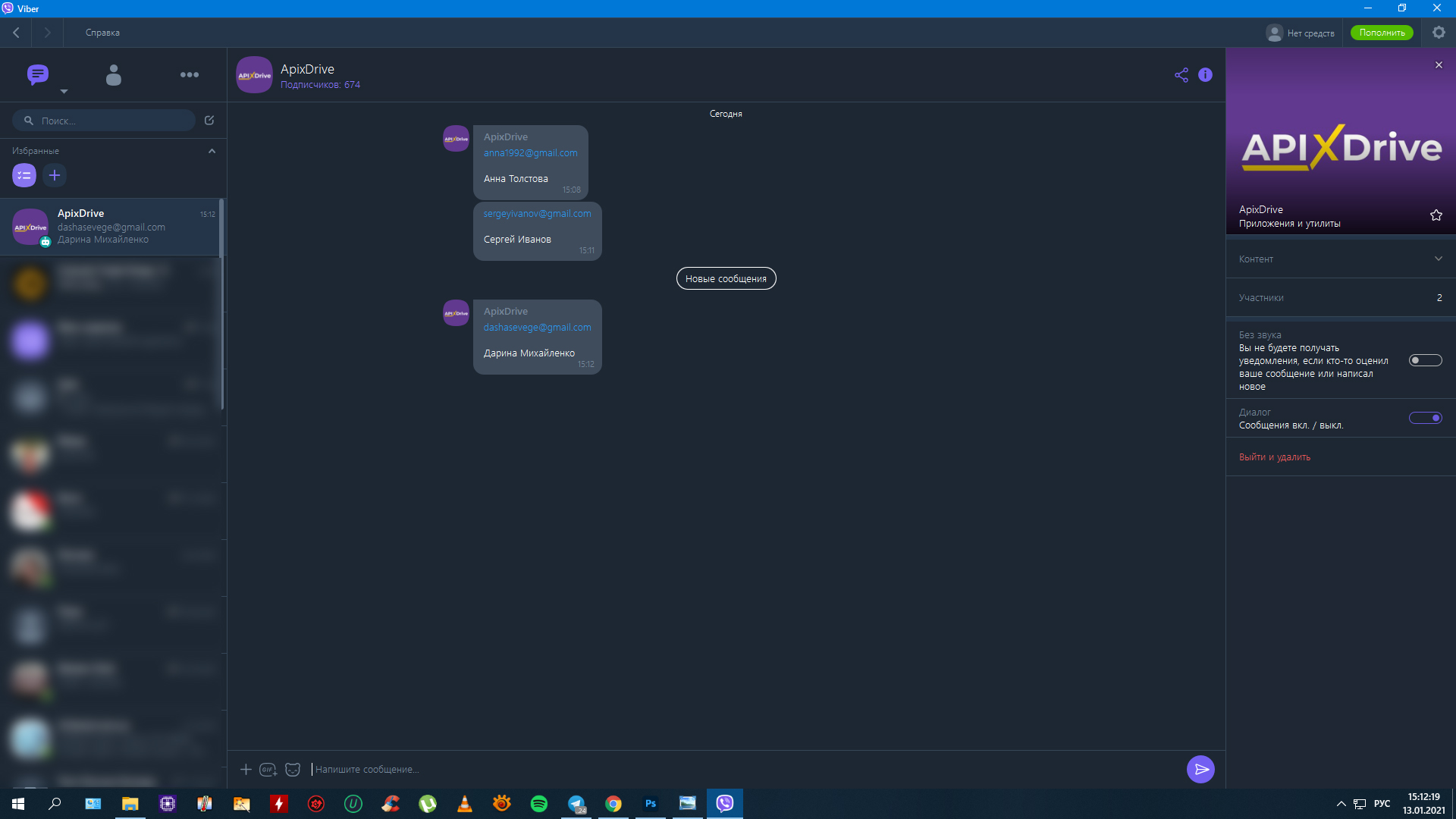Click the account avatar icon in the toolbar

click(1274, 33)
